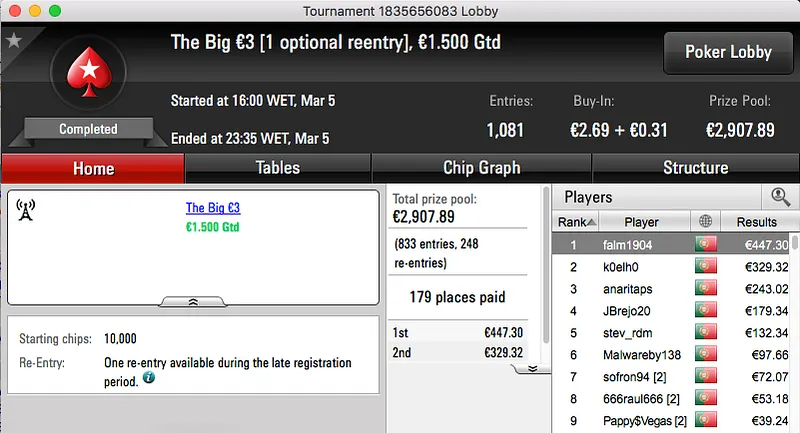The height and width of the screenshot is (433, 800).
Task: Open the player search magnifier
Action: click(x=779, y=197)
